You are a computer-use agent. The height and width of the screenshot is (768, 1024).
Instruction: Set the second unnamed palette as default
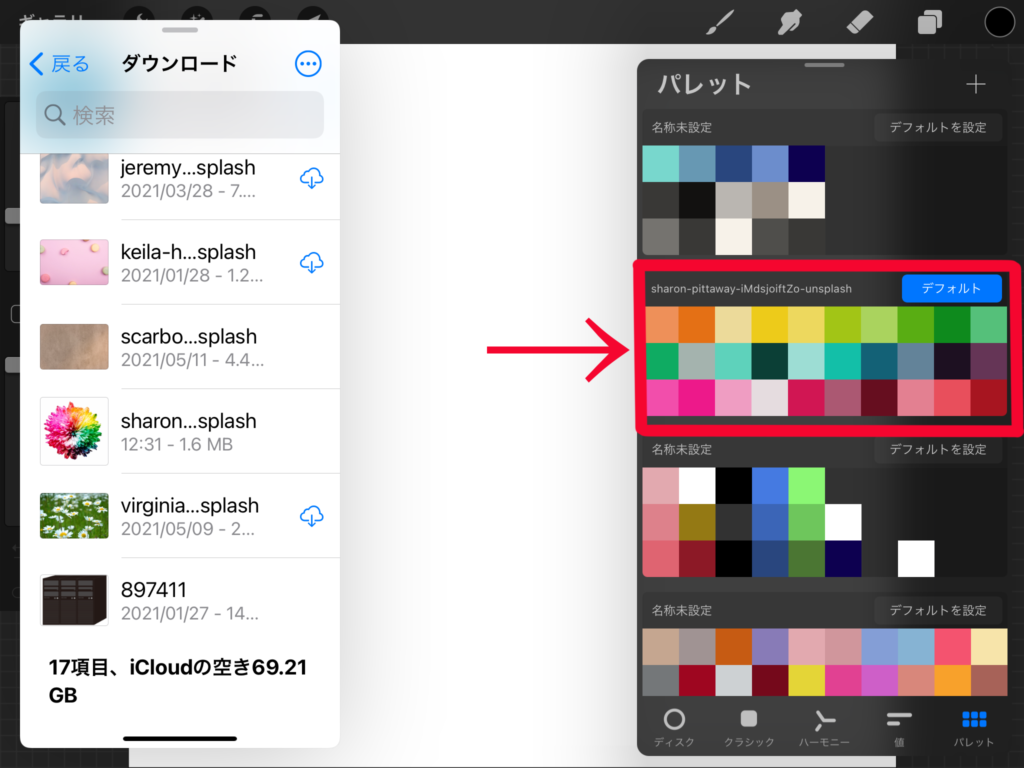[x=938, y=449]
